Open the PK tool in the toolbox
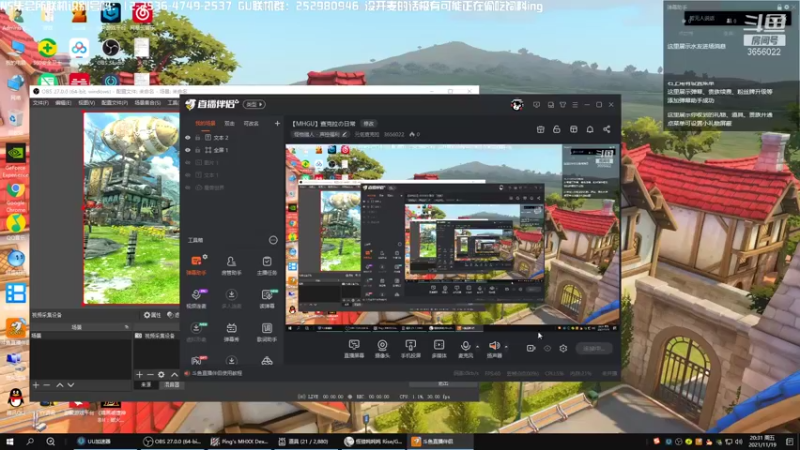The image size is (800, 450). pos(196,361)
